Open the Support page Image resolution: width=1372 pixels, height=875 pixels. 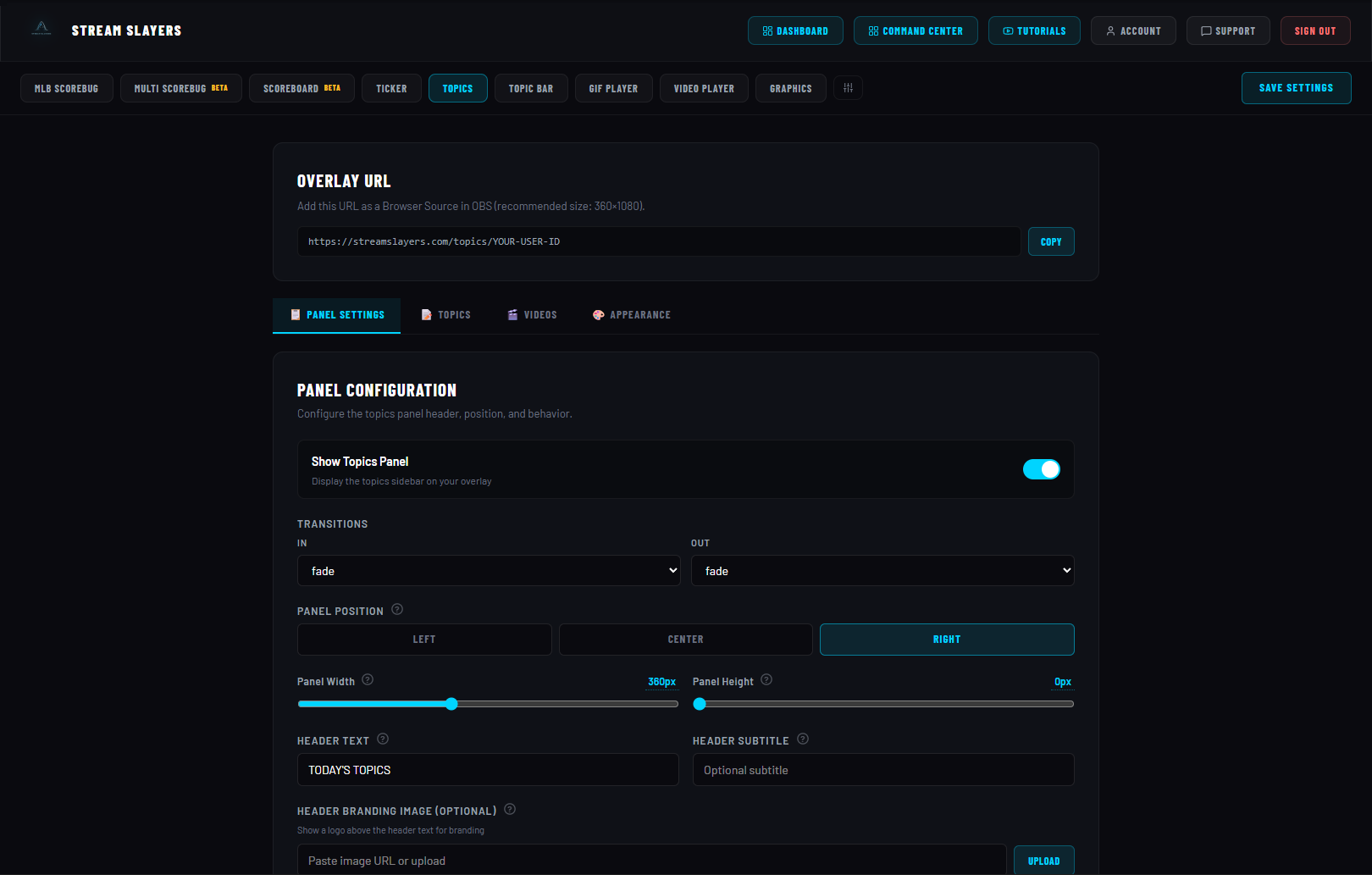tap(1228, 30)
